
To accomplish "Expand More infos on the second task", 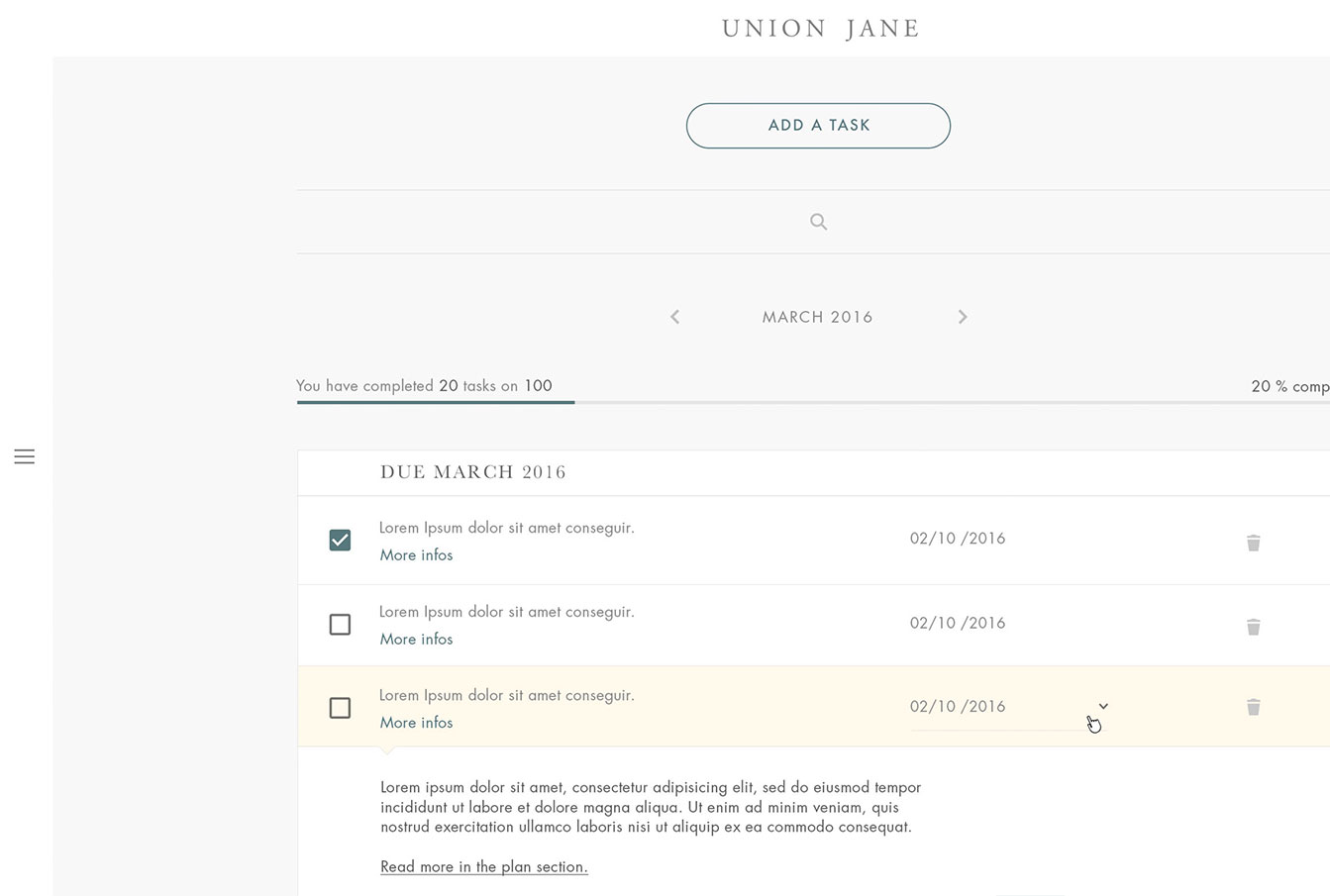I will click(x=416, y=640).
